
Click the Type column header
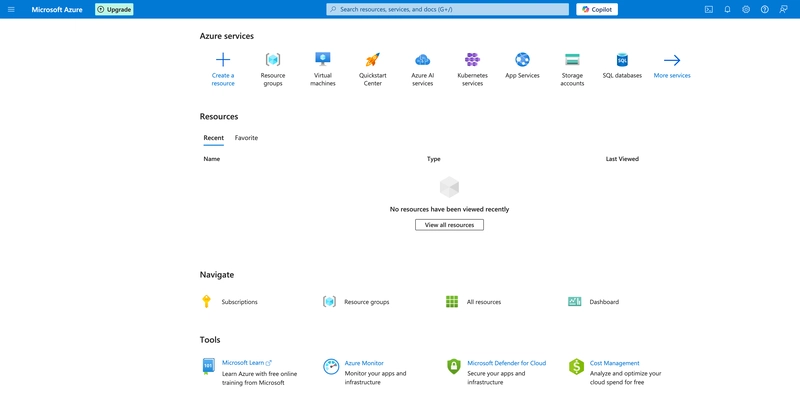click(x=434, y=159)
